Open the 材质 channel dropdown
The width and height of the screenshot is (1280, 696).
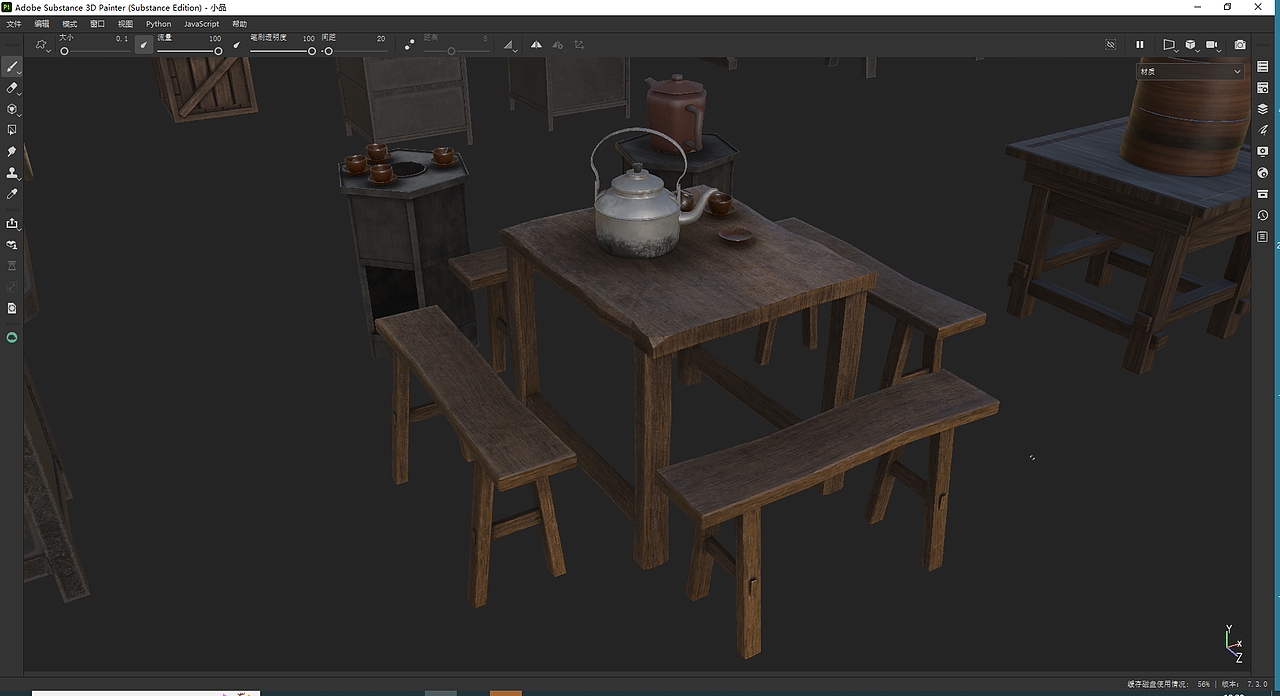[x=1190, y=71]
